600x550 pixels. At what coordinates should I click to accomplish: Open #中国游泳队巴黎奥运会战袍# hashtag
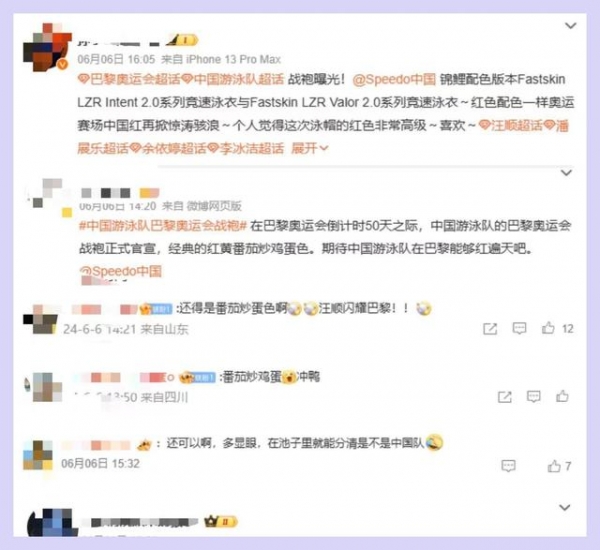(x=163, y=226)
